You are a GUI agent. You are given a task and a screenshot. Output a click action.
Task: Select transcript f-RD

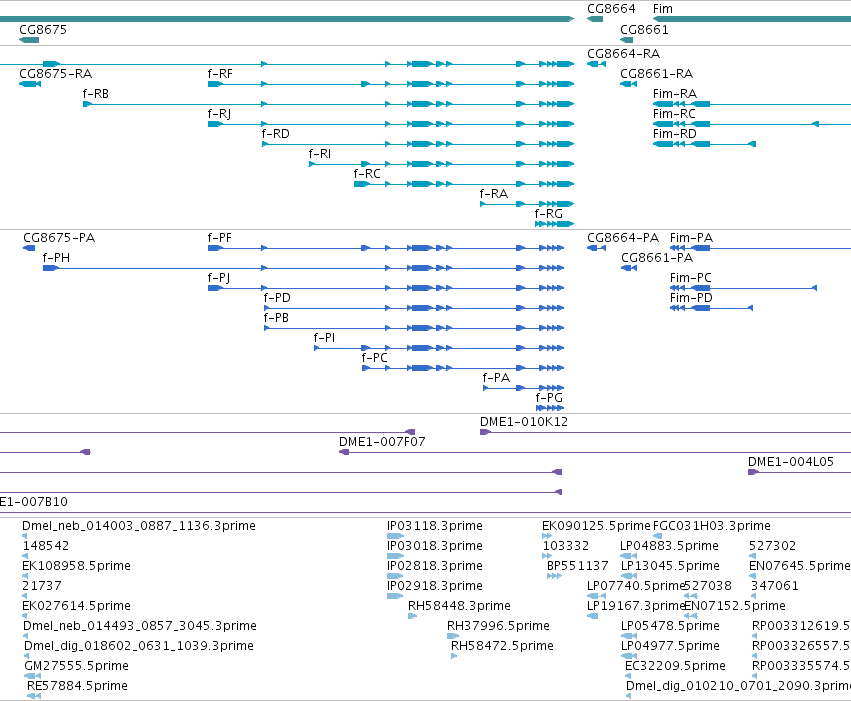(276, 134)
